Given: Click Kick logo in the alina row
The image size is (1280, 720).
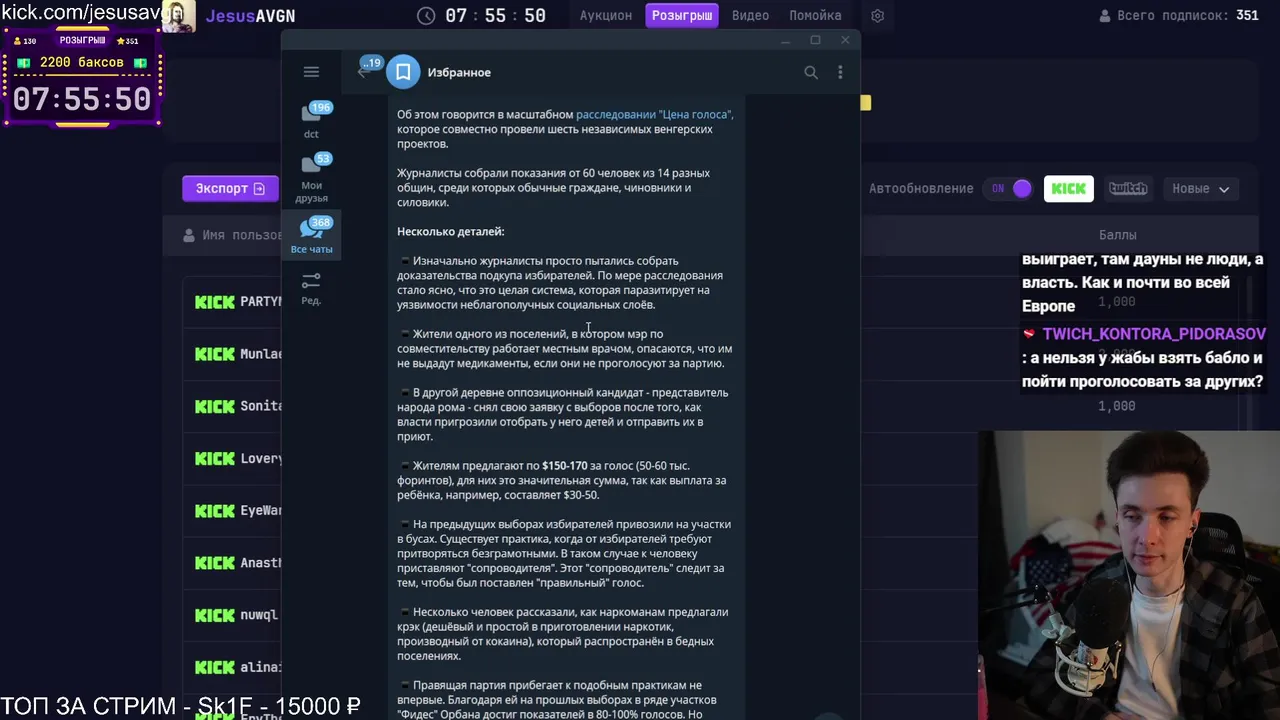Looking at the screenshot, I should tap(215, 667).
